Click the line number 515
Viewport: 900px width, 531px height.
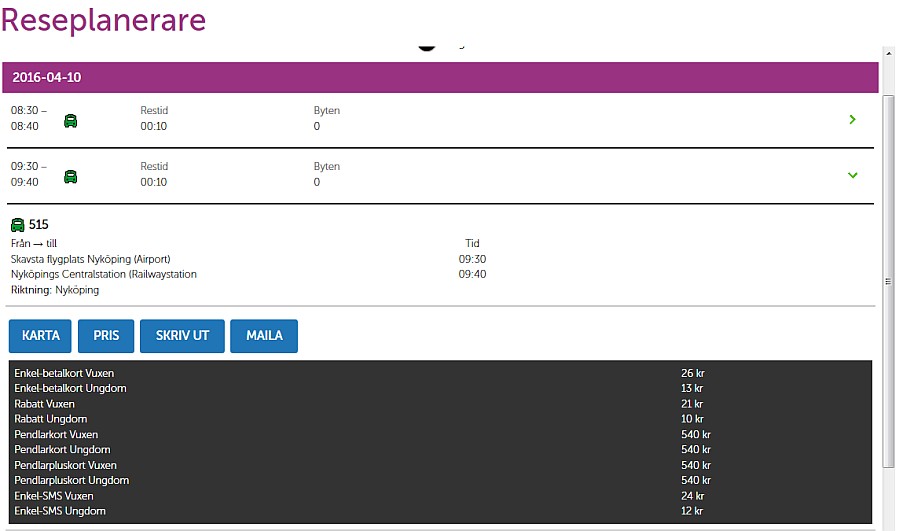point(38,224)
